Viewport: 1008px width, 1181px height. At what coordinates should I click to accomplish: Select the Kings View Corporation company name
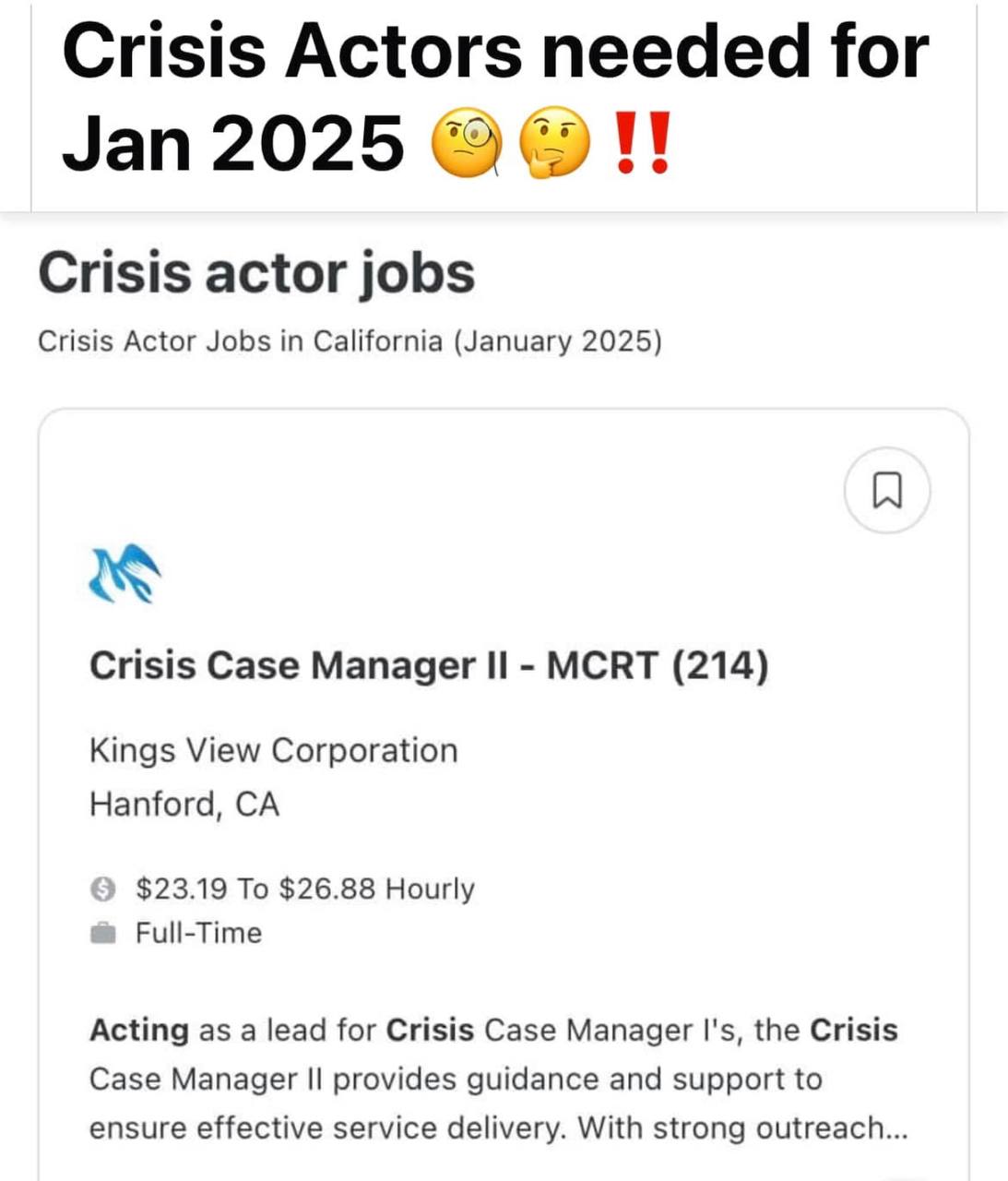(x=273, y=750)
